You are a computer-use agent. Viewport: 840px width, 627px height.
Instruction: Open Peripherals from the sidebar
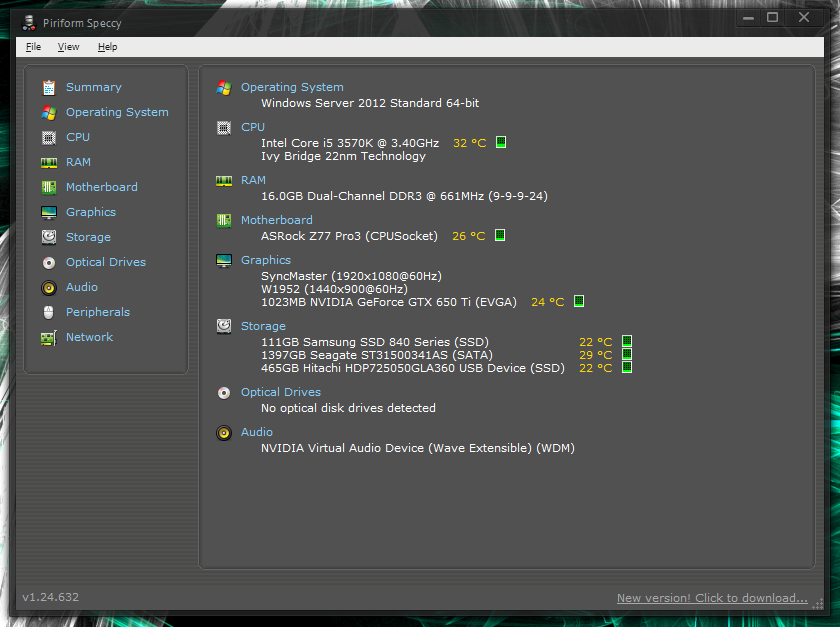[x=98, y=312]
